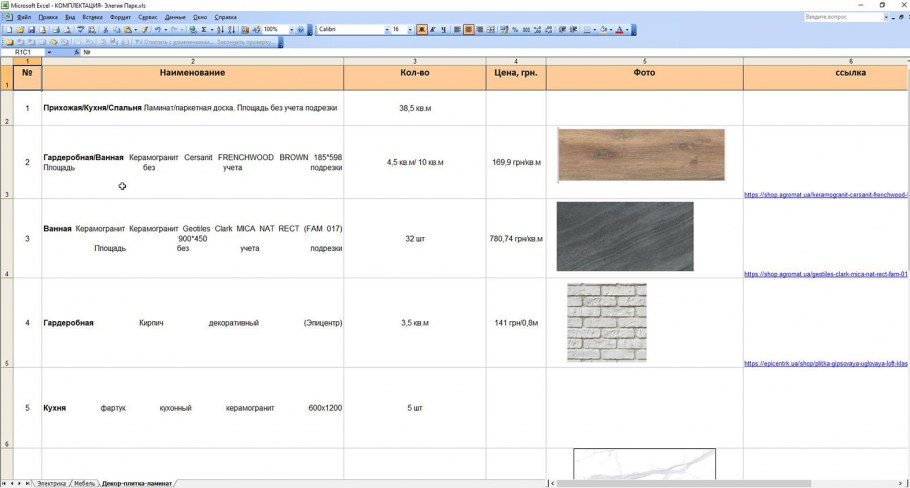Image resolution: width=910 pixels, height=488 pixels.
Task: Apply comma thousands separator style
Action: coord(526,29)
